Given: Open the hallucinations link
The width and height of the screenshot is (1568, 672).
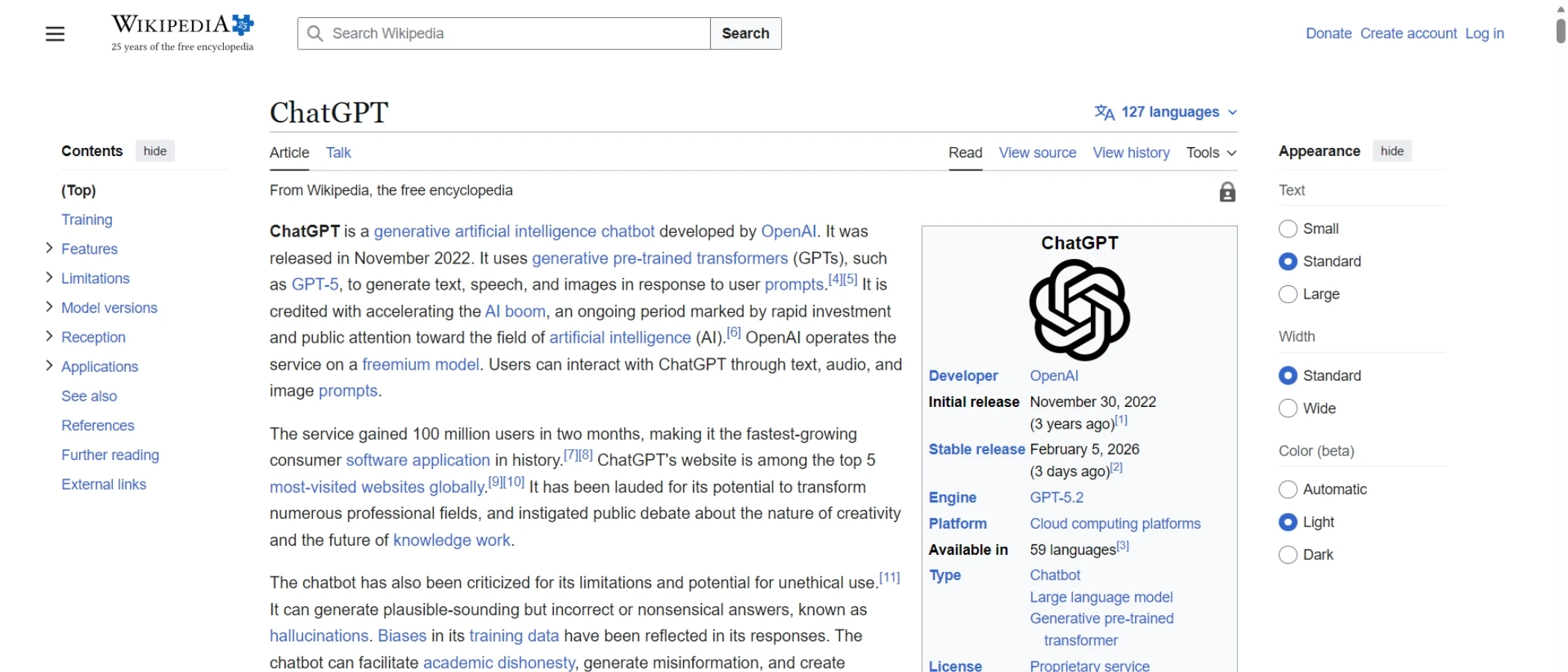Looking at the screenshot, I should coord(319,636).
